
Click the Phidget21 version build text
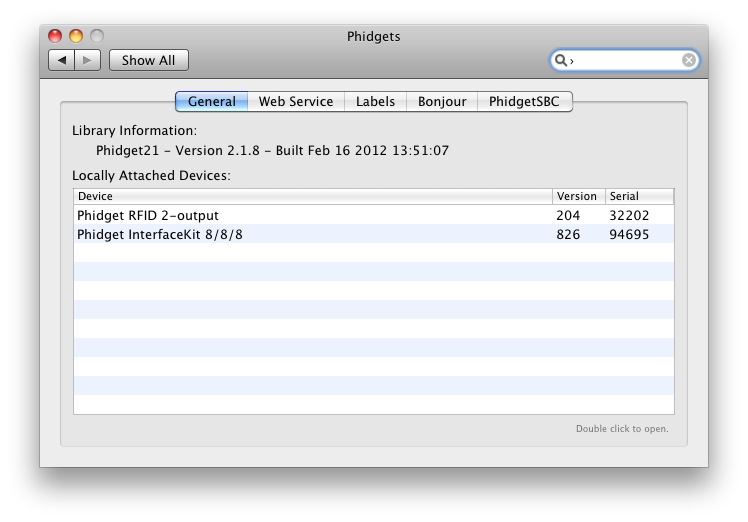point(272,150)
